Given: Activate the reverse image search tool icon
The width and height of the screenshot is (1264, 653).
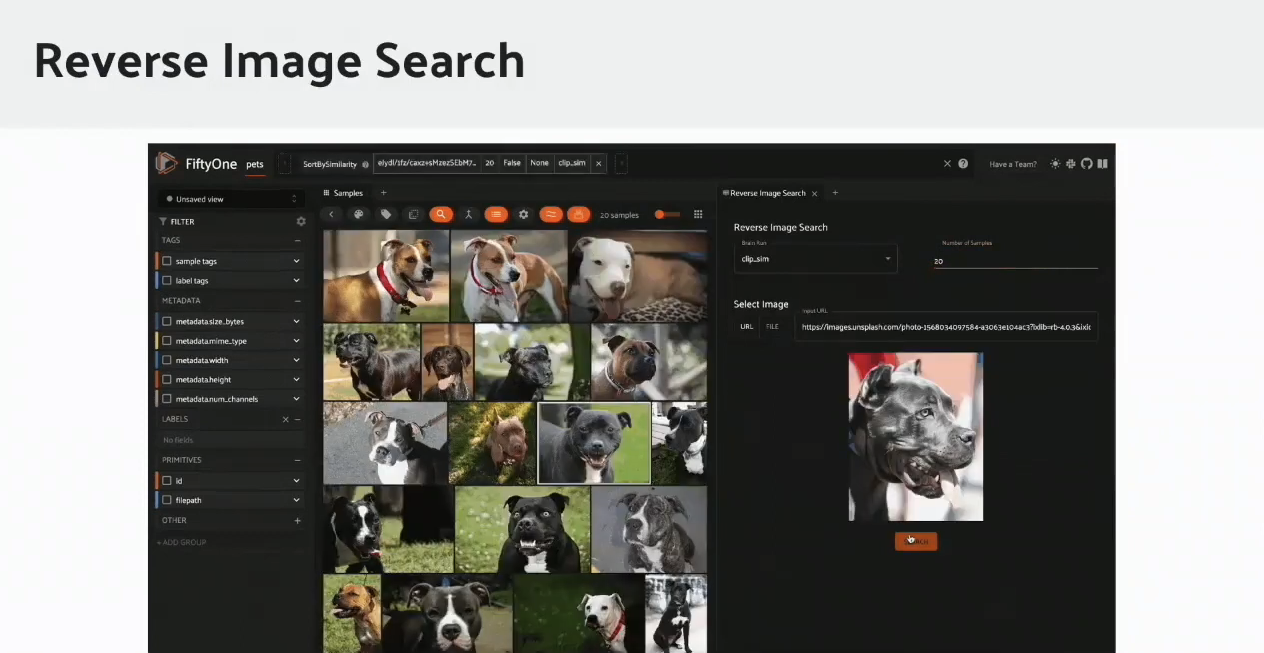Looking at the screenshot, I should pos(579,214).
